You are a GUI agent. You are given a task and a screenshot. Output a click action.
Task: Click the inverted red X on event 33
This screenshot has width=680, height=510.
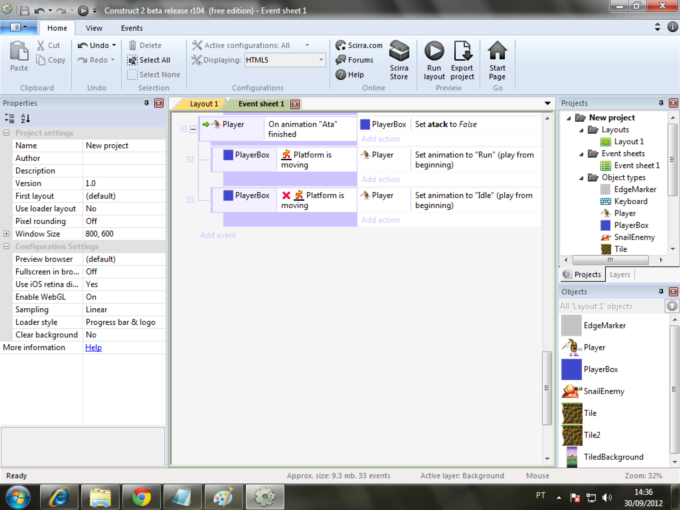pyautogui.click(x=286, y=196)
